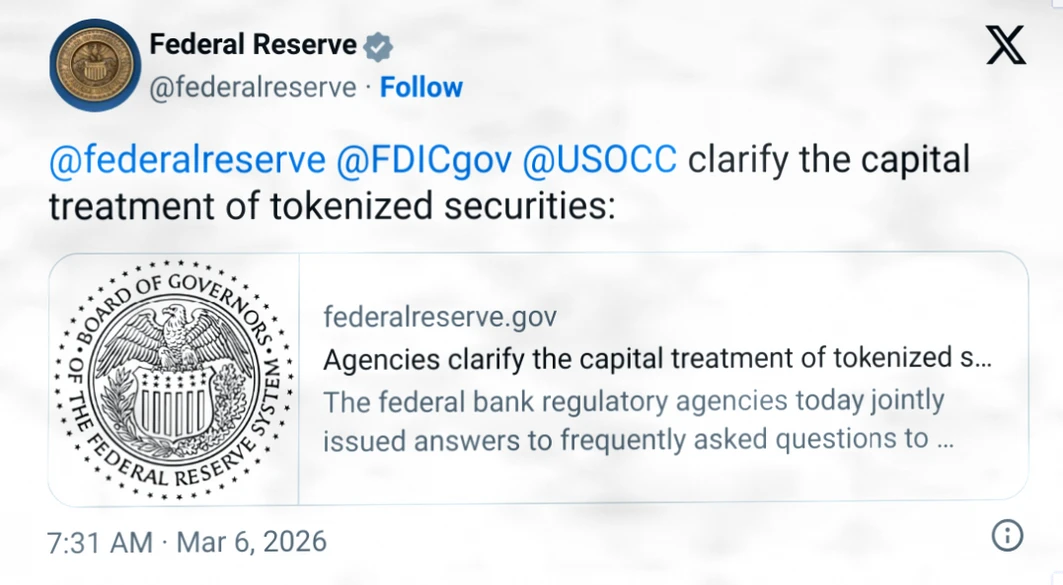Screen dimensions: 1063x585
Task: Click the X logo icon
Action: point(1005,44)
